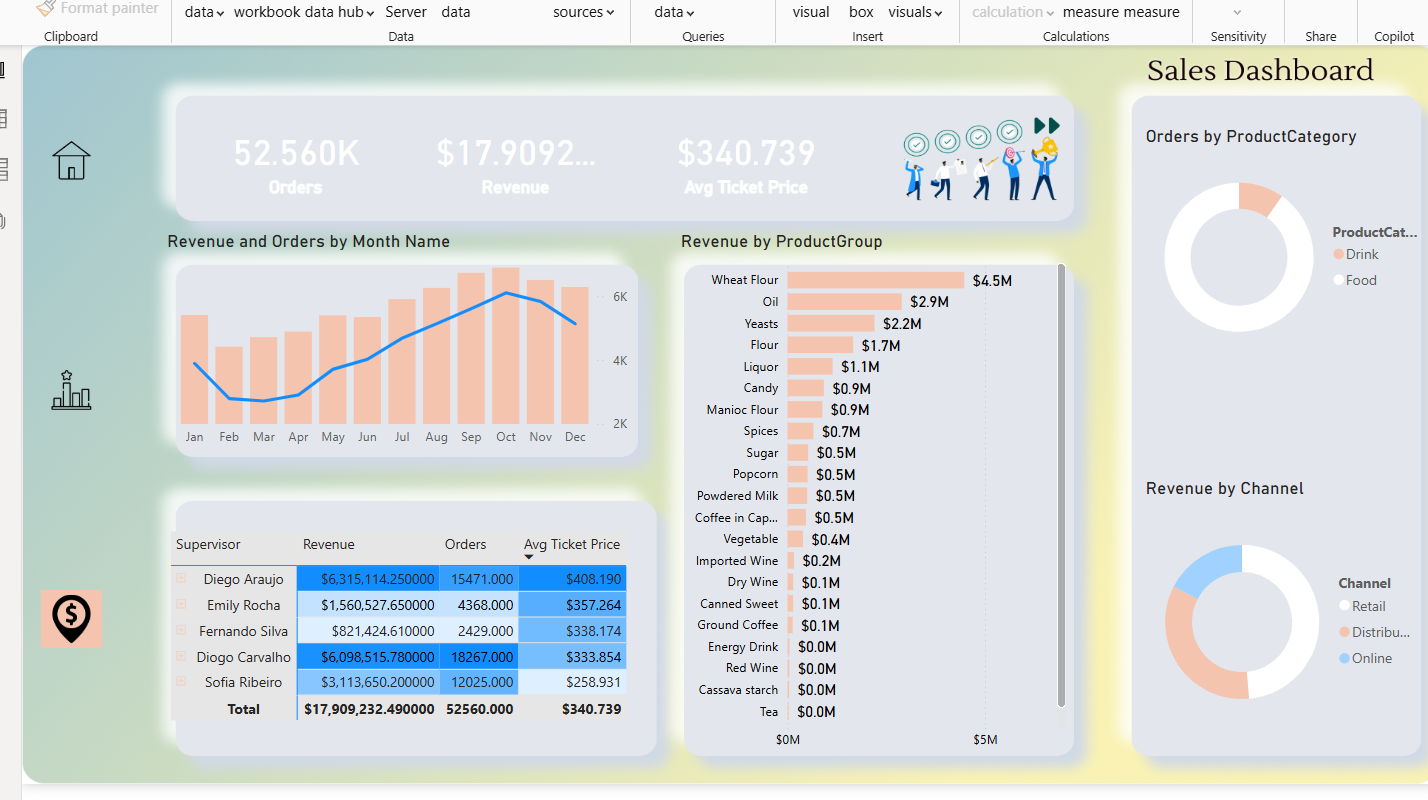Viewport: 1428px width, 800px height.
Task: Sort the table by Supervisor column header
Action: click(208, 544)
